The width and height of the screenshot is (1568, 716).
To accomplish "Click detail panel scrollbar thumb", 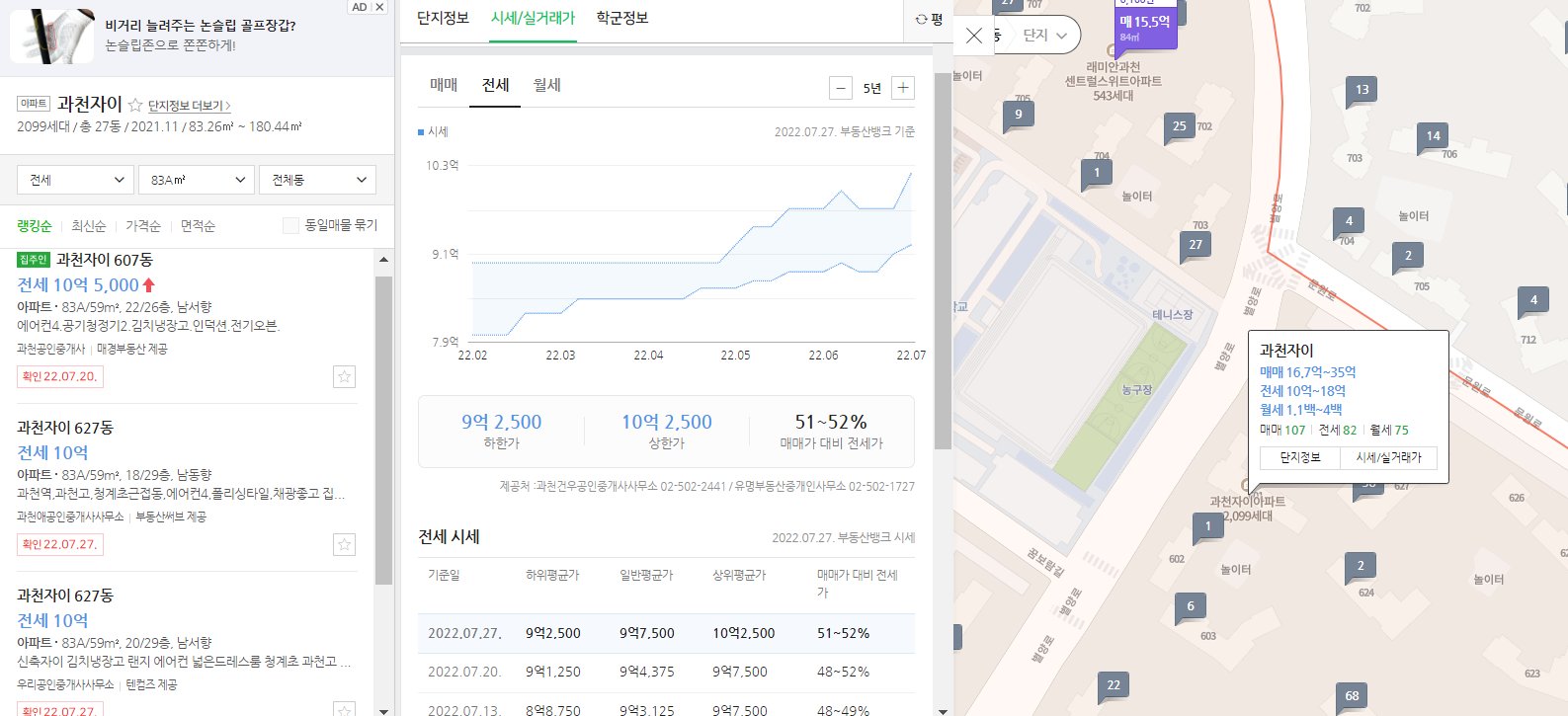I will tap(943, 261).
